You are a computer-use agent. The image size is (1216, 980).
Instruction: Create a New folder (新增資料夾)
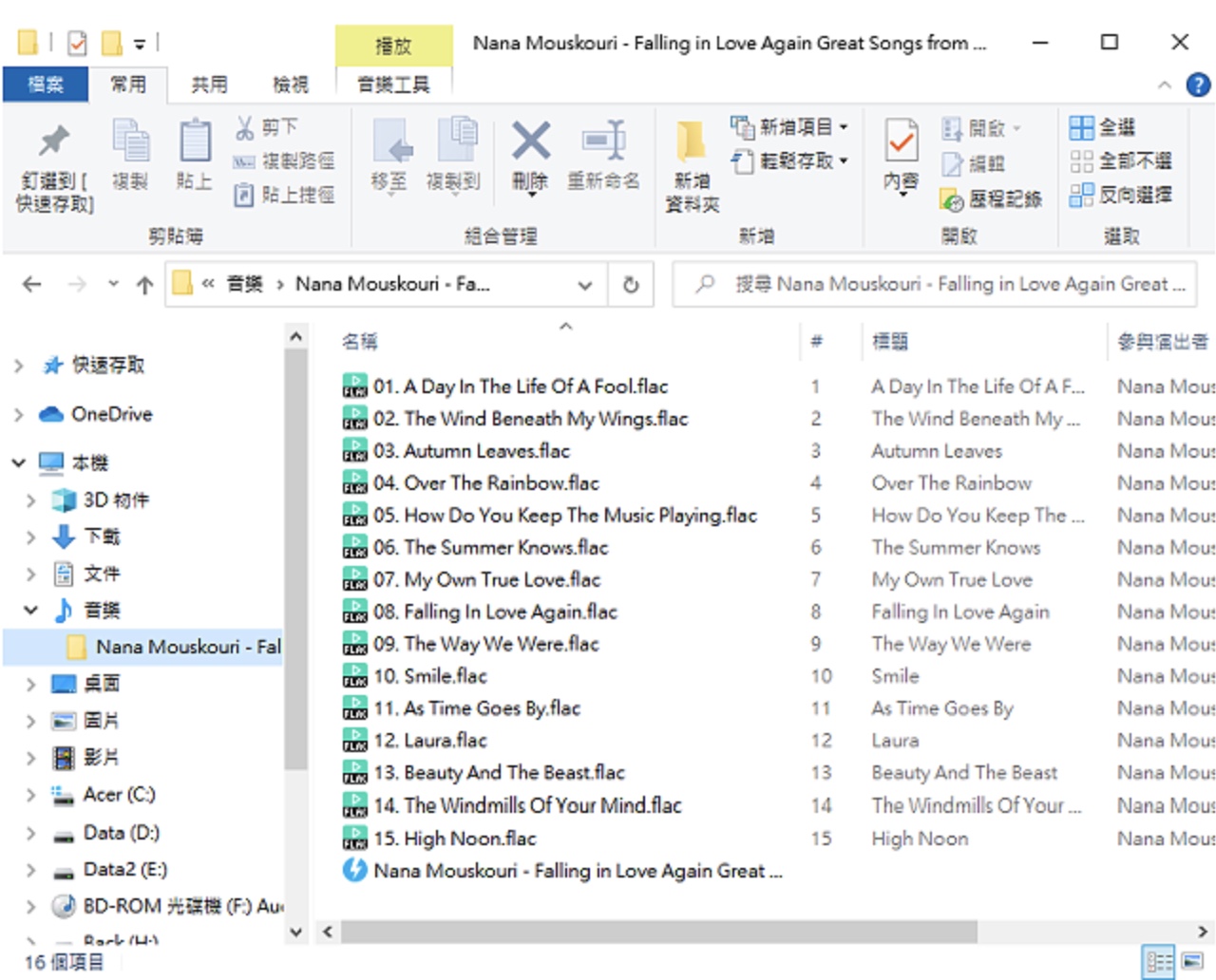[692, 167]
